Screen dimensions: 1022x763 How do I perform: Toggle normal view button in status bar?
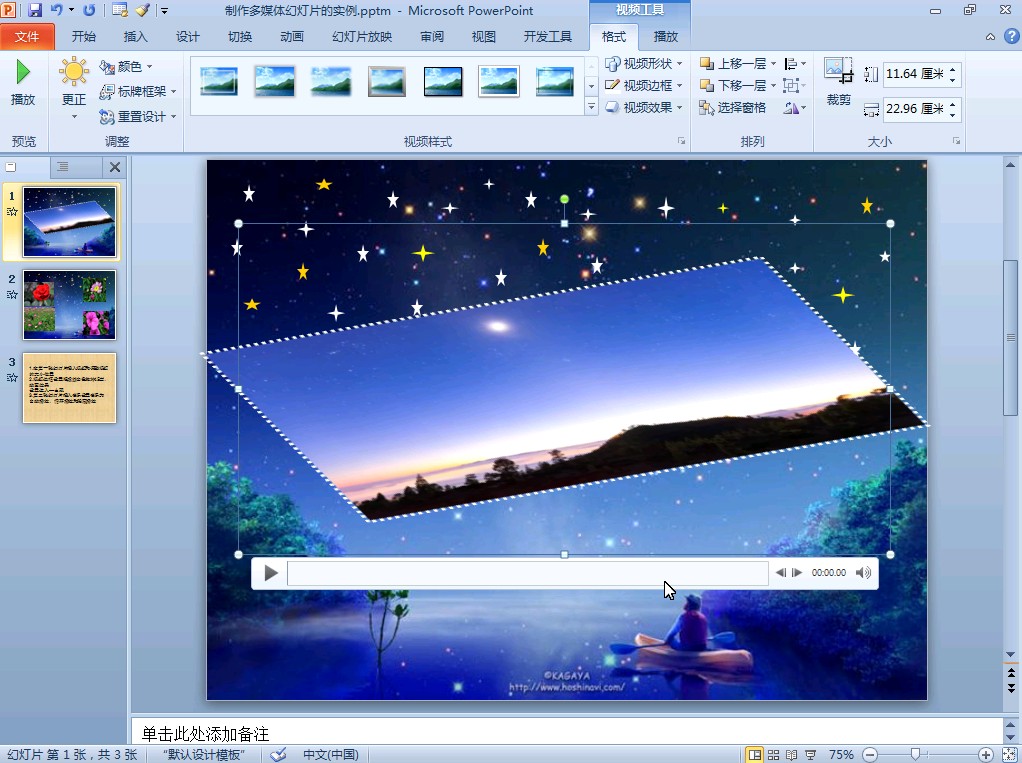(x=754, y=755)
